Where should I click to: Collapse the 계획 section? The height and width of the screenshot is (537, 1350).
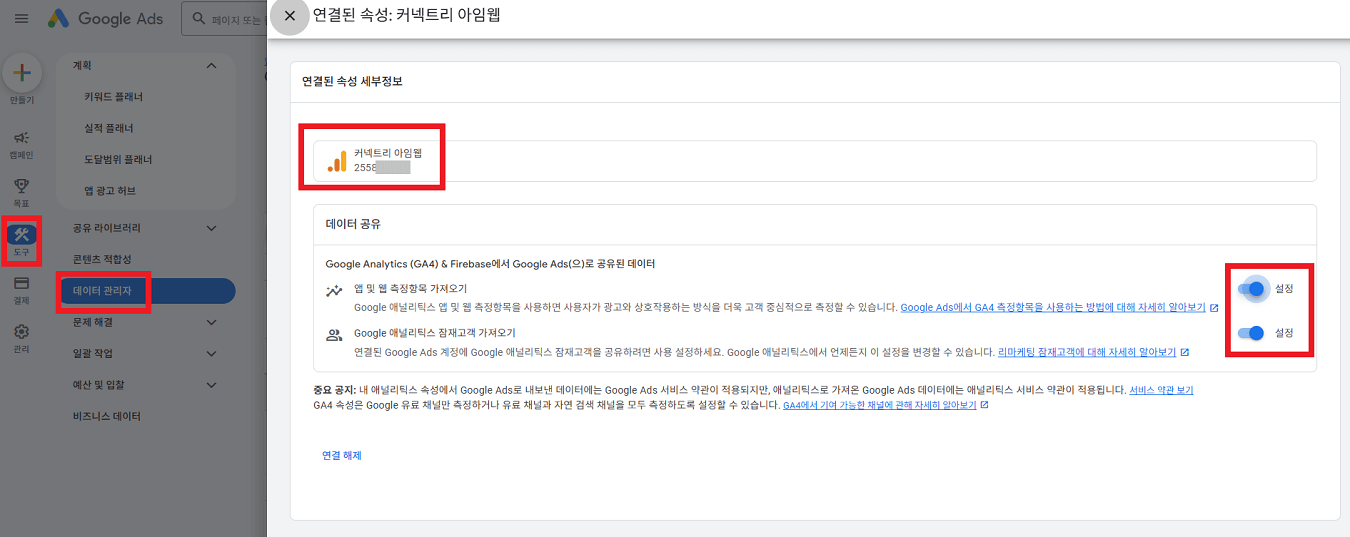(x=211, y=66)
